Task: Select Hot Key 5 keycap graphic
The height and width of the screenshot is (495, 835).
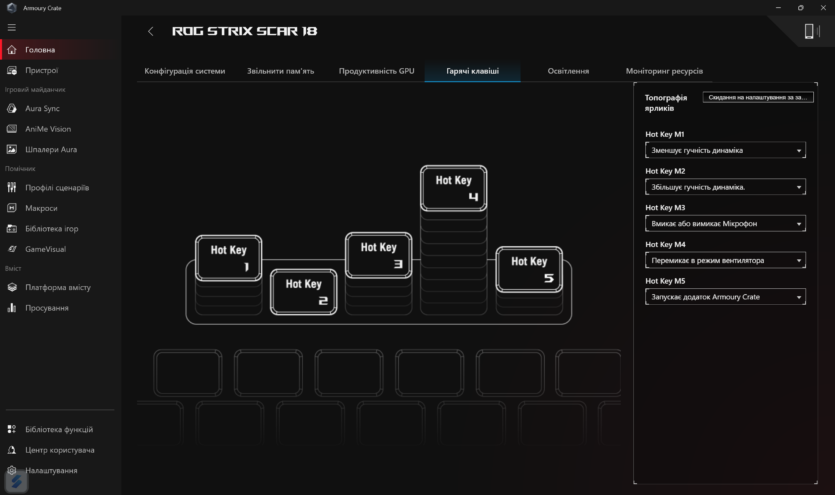Action: (x=529, y=269)
